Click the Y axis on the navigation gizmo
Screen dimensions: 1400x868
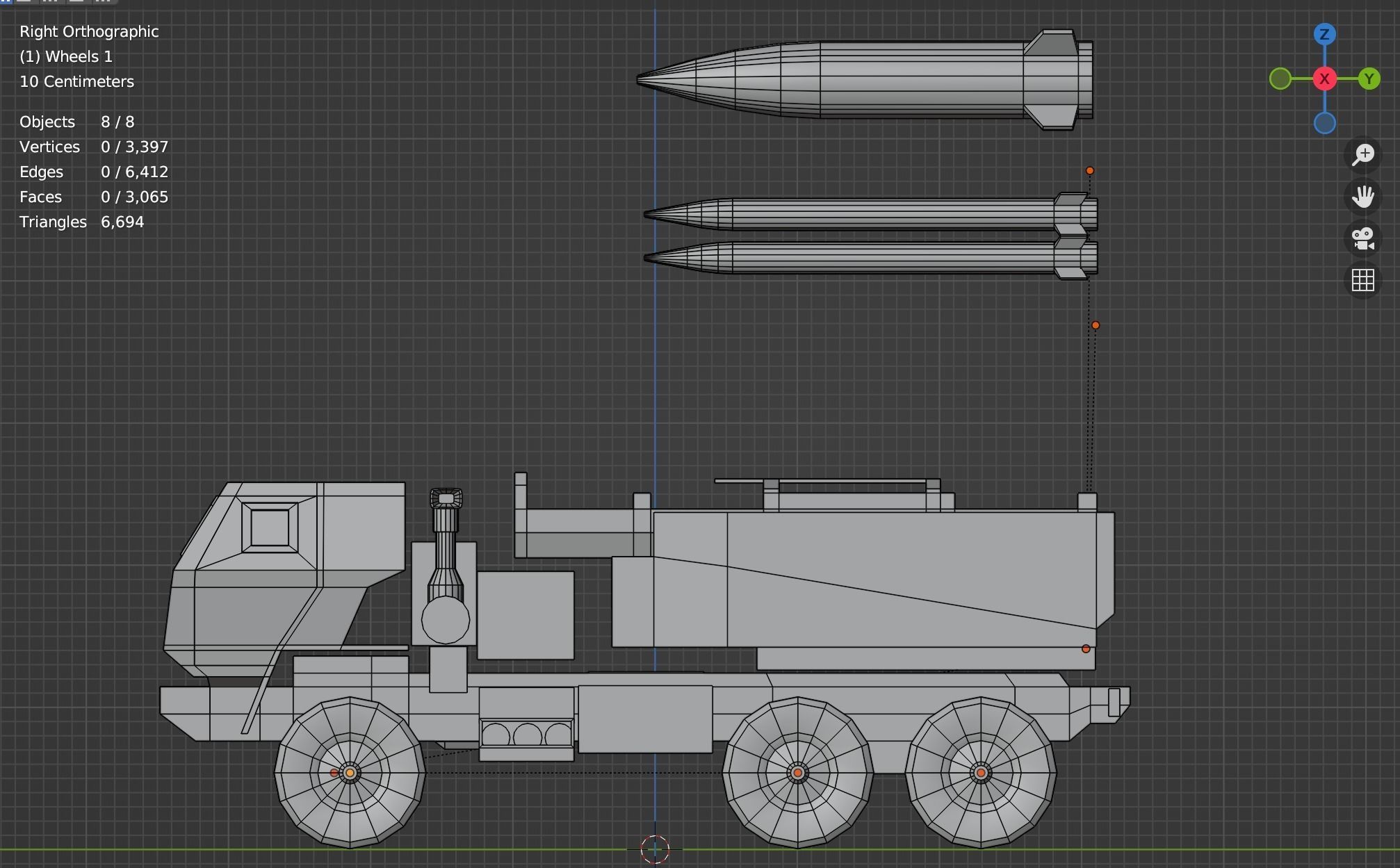[x=1368, y=79]
